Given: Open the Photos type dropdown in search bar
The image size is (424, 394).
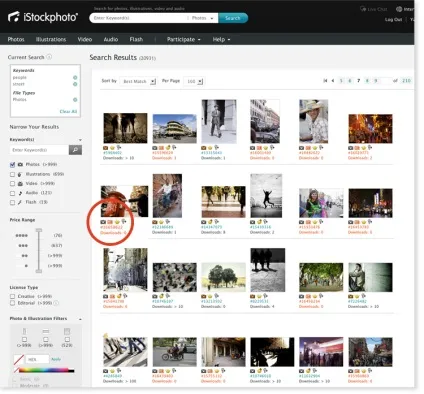Looking at the screenshot, I should (x=202, y=18).
